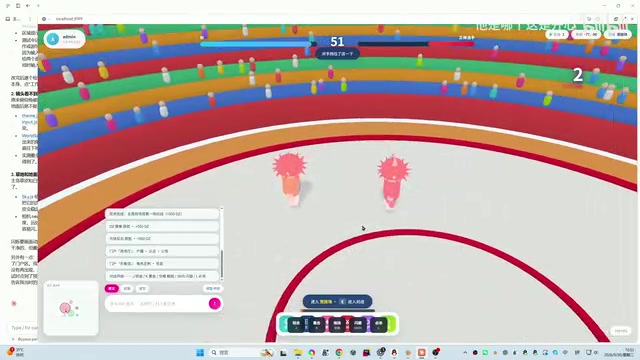
Task: Click the first skill slot in hotbar
Action: point(296,324)
